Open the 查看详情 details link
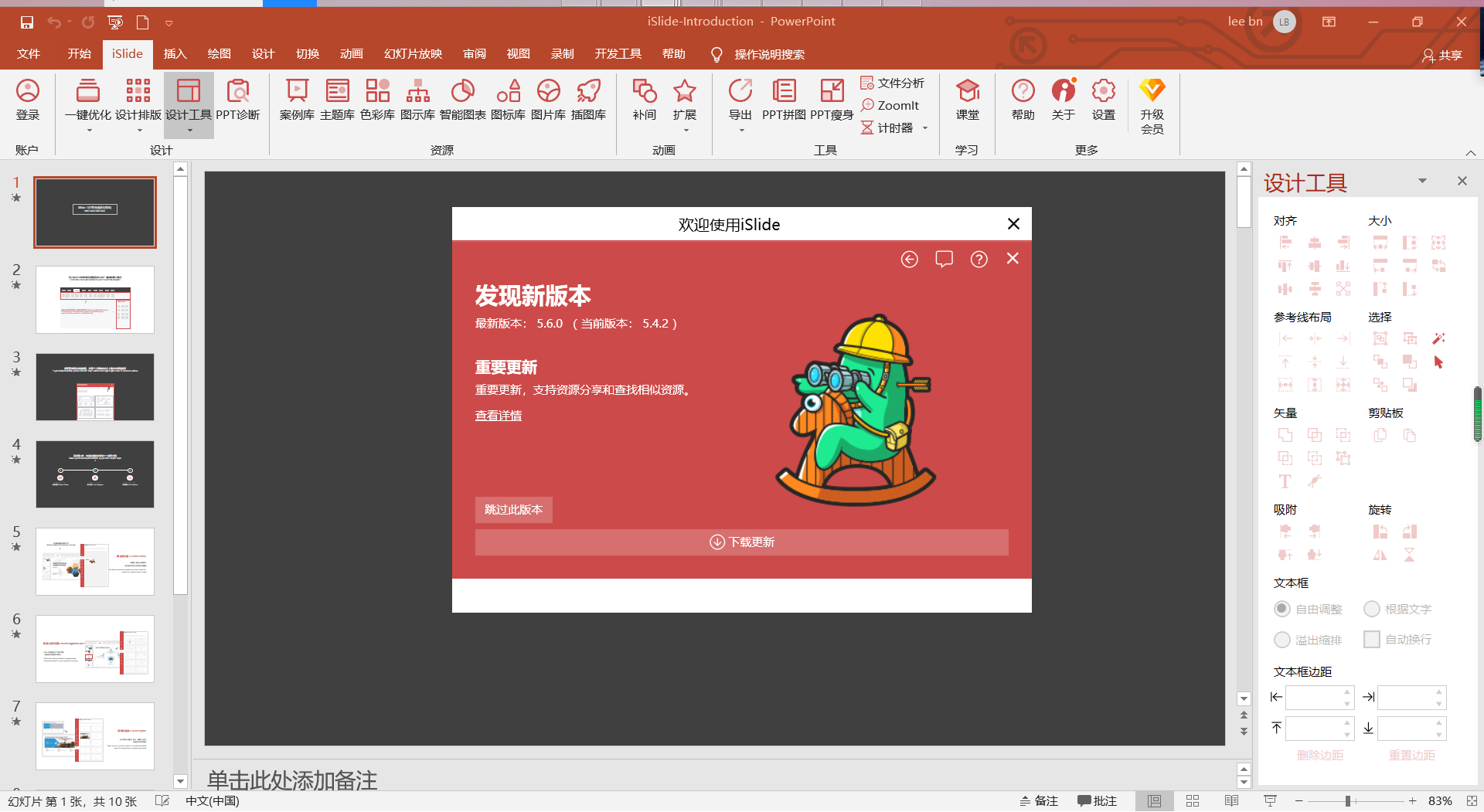Screen dimensions: 1484x812 (499, 416)
